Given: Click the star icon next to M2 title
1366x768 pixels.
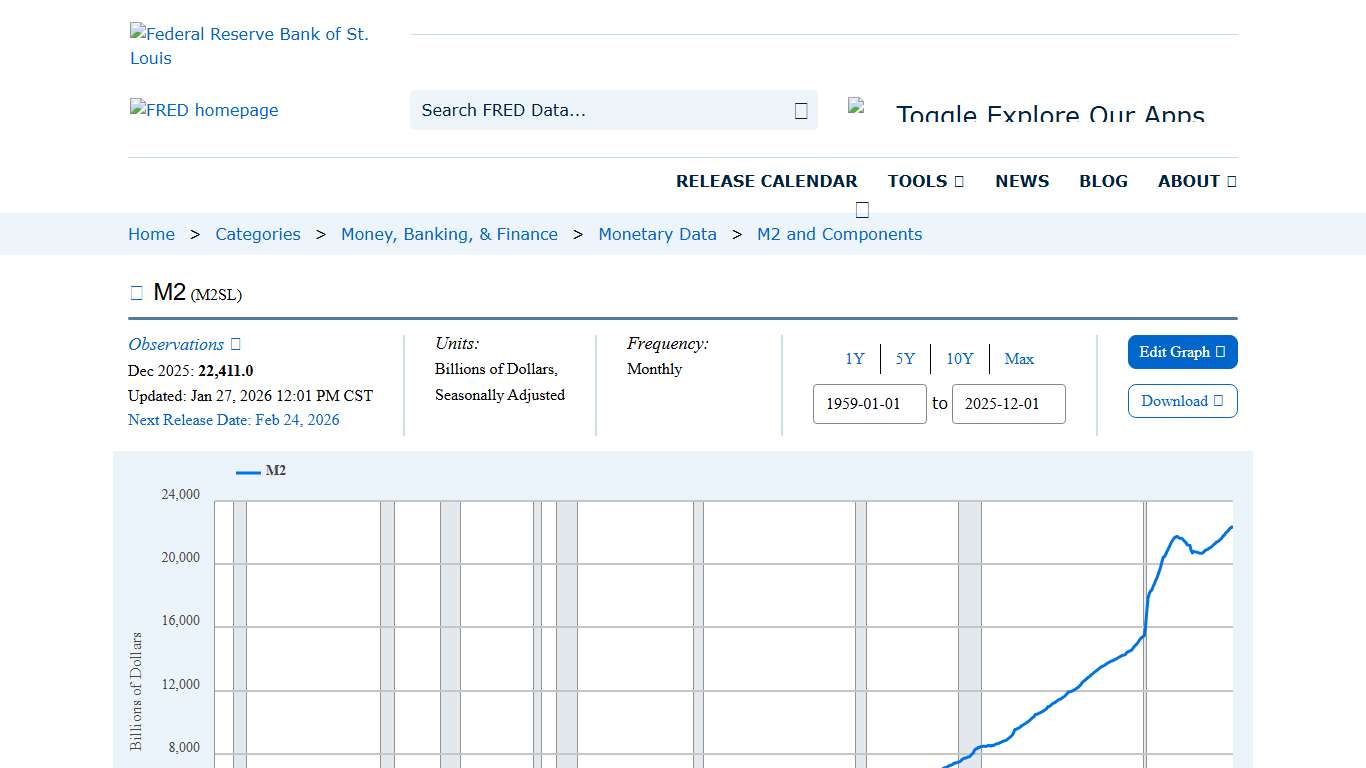Looking at the screenshot, I should 137,292.
